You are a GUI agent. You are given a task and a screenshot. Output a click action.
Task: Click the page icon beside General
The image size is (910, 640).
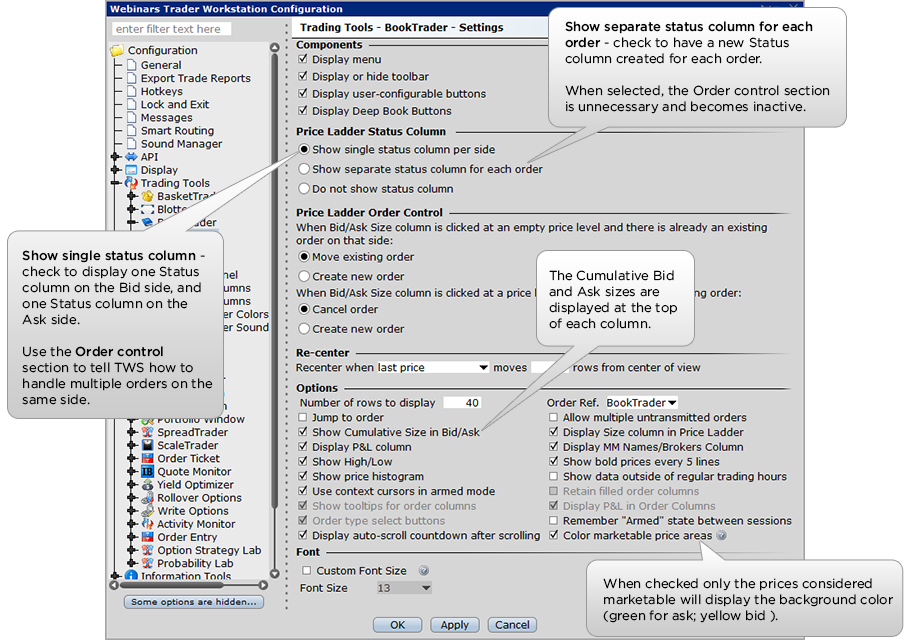[x=131, y=65]
